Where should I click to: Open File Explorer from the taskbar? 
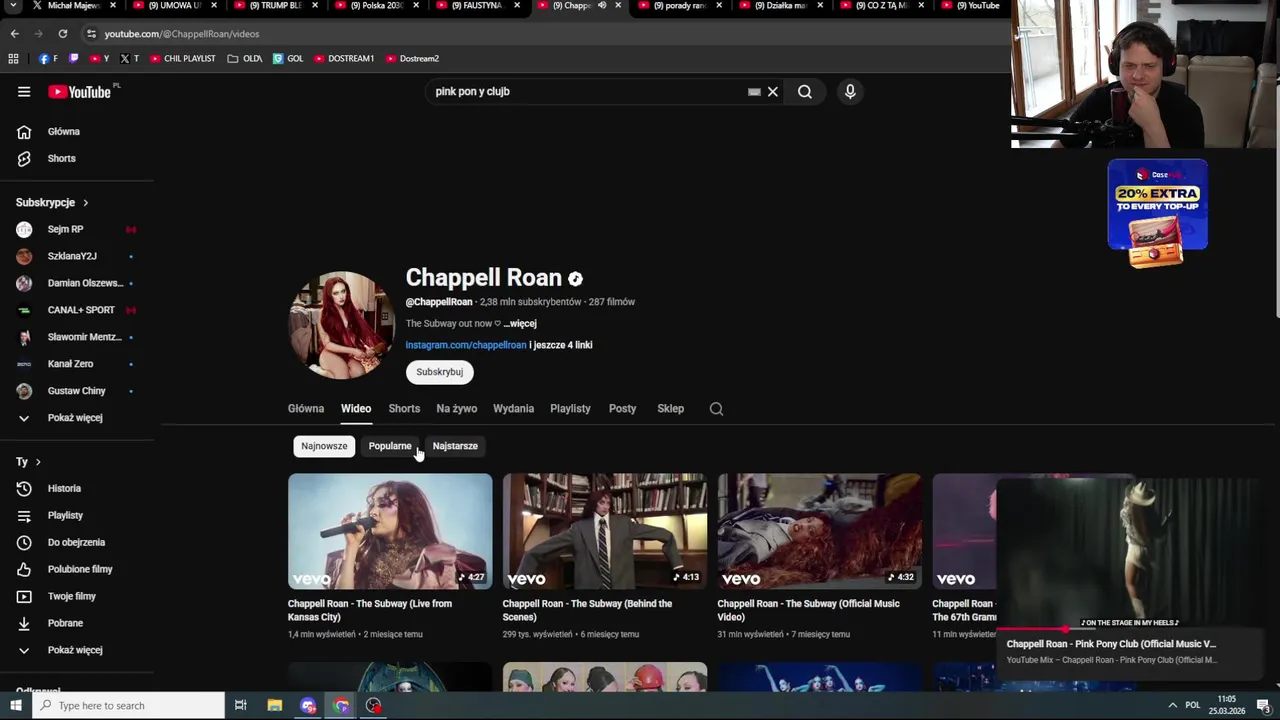tap(275, 706)
